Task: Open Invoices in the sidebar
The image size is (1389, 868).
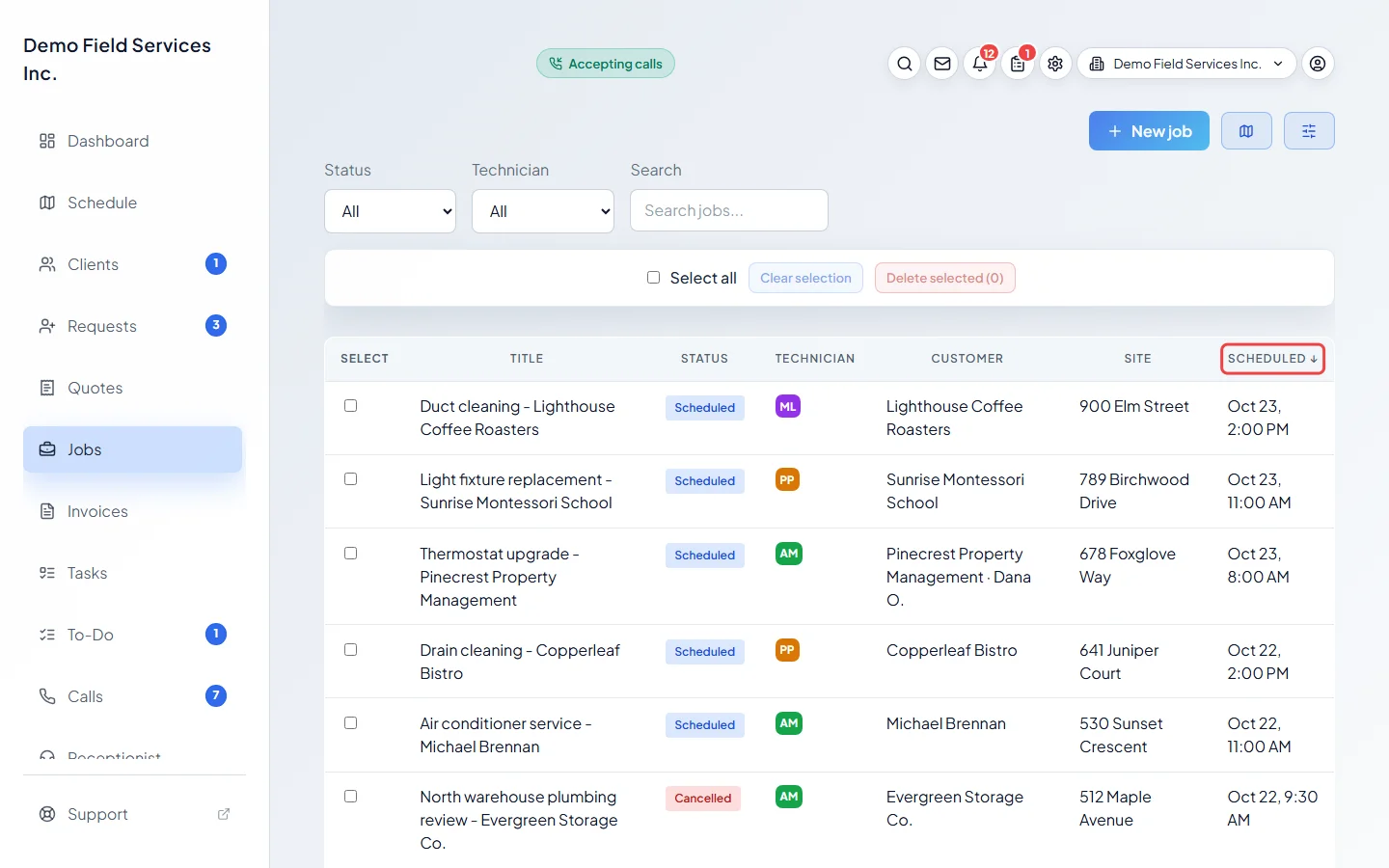Action: (x=133, y=511)
